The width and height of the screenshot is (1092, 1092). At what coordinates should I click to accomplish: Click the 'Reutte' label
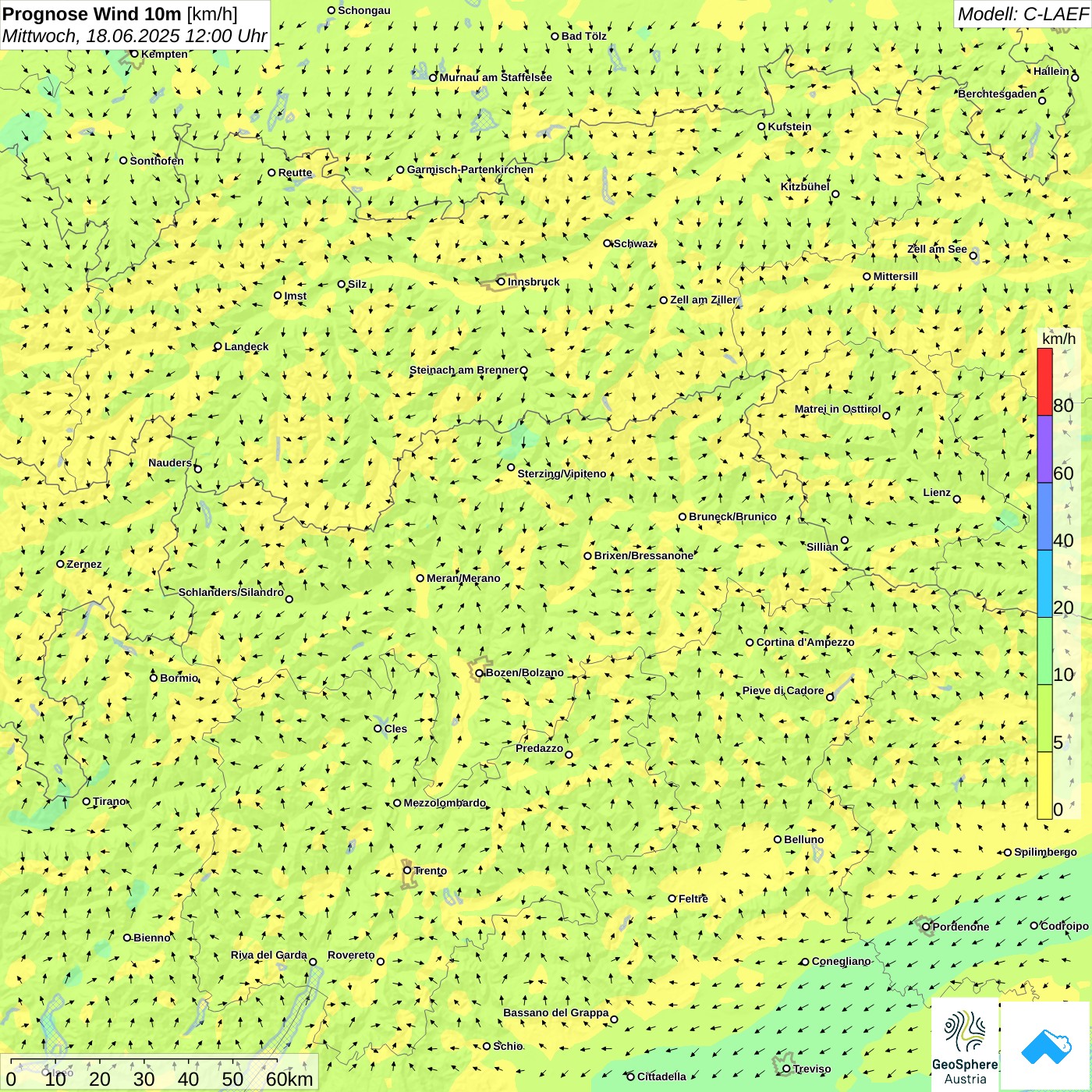[295, 172]
